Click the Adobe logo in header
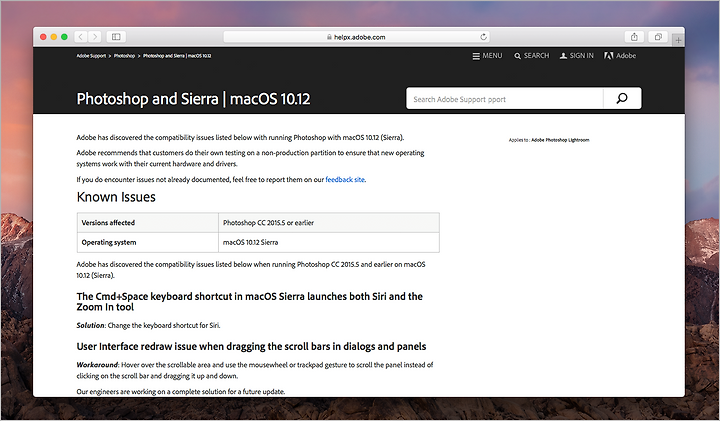 point(620,56)
